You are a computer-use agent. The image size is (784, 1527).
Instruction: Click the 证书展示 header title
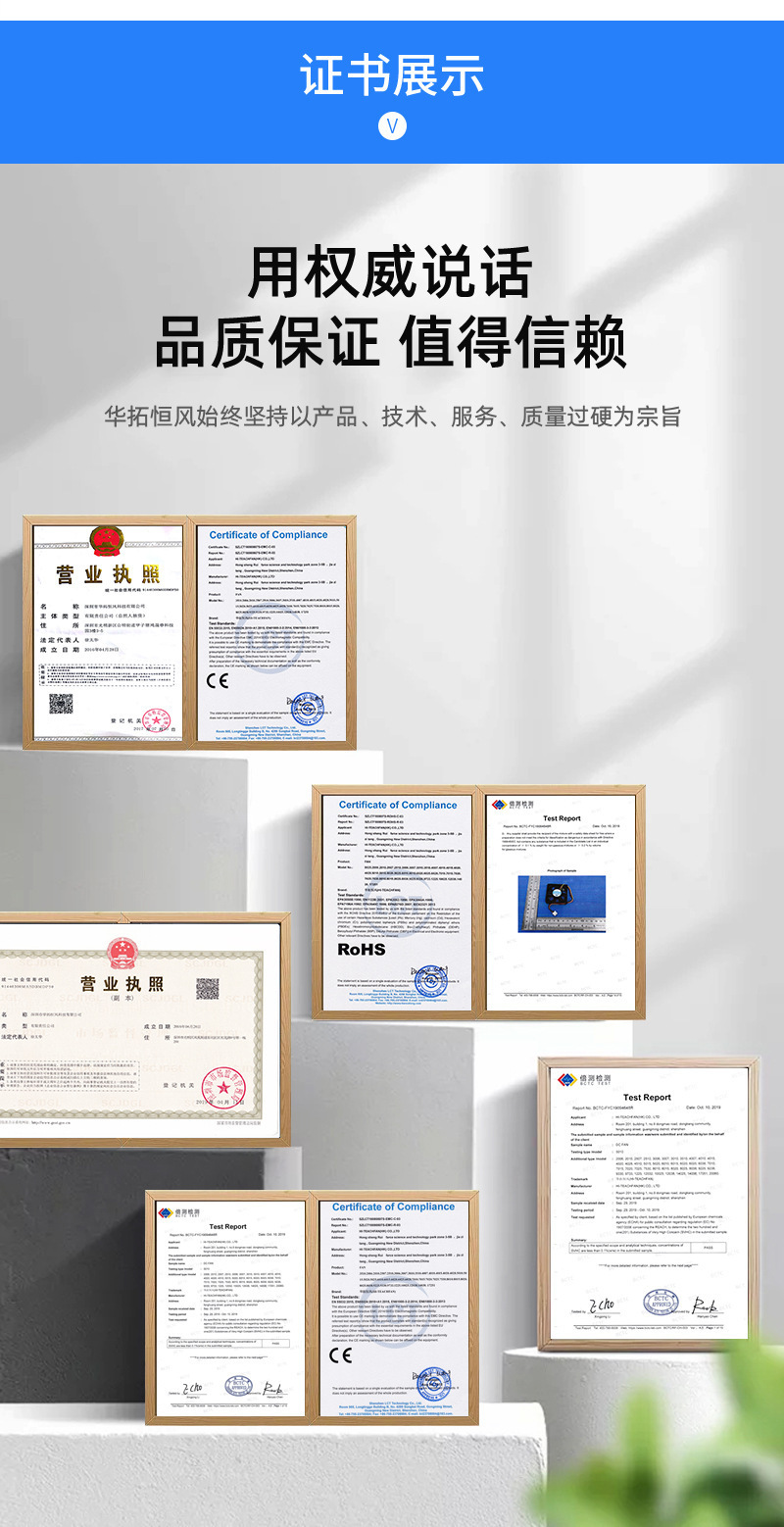tap(392, 74)
